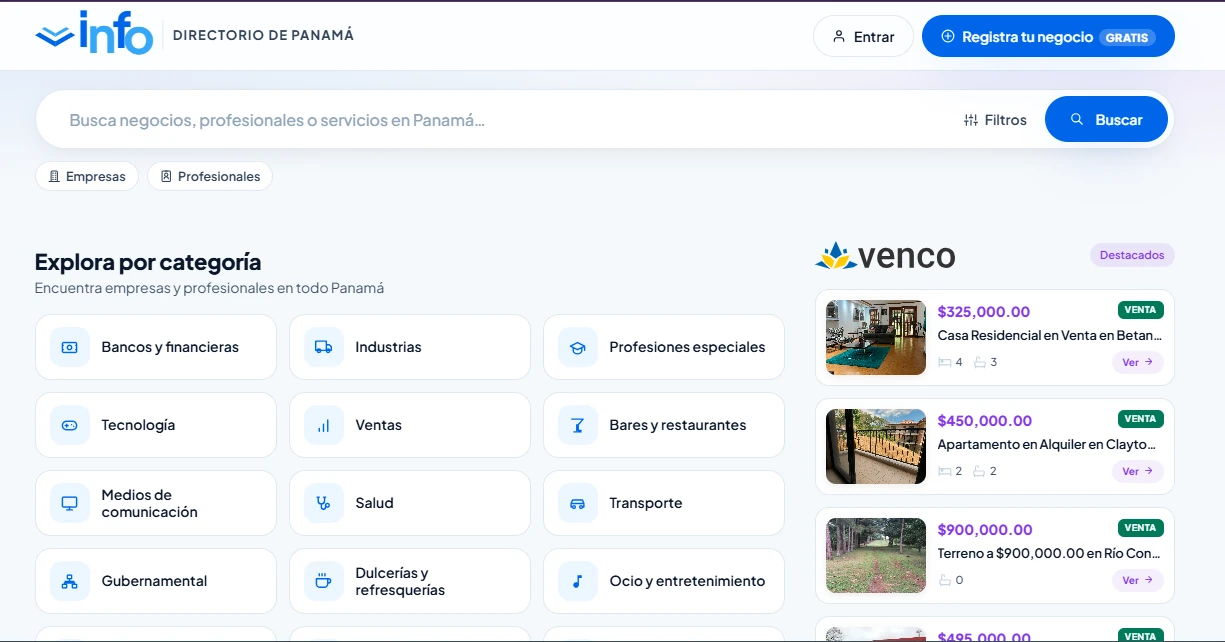Select the Industrias truck icon
The image size is (1225, 642).
(324, 347)
